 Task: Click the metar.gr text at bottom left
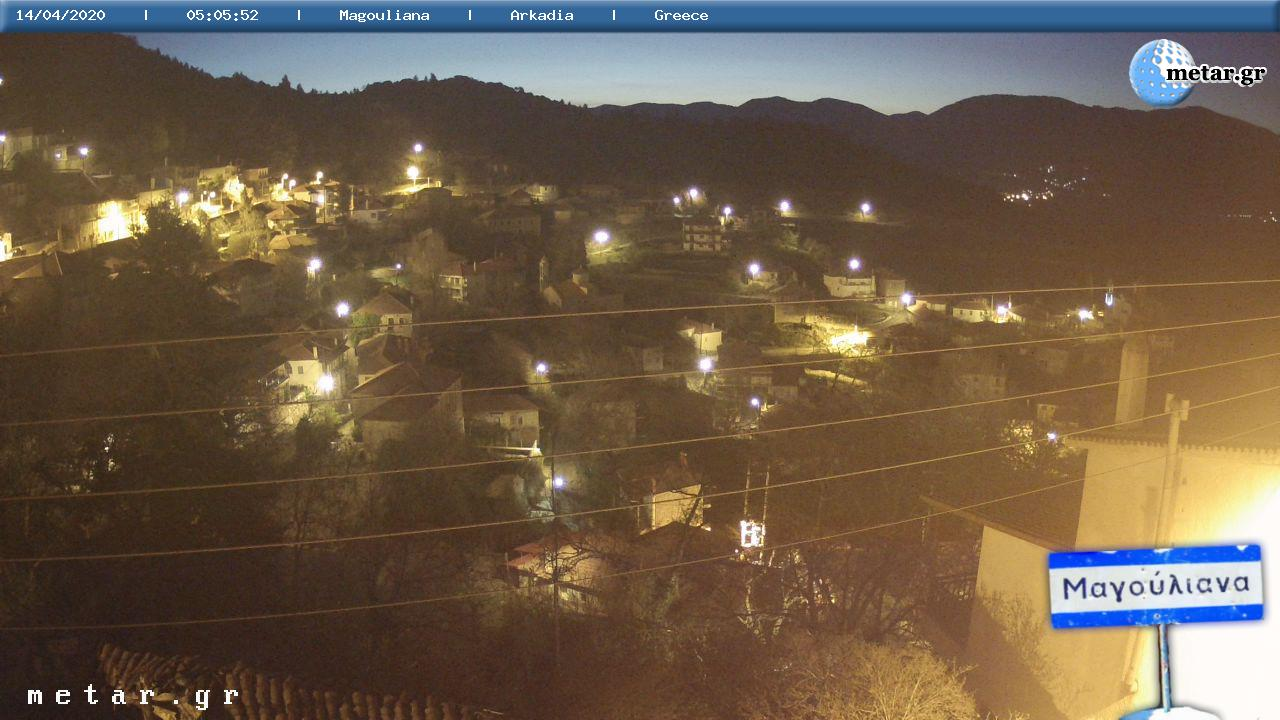point(133,696)
